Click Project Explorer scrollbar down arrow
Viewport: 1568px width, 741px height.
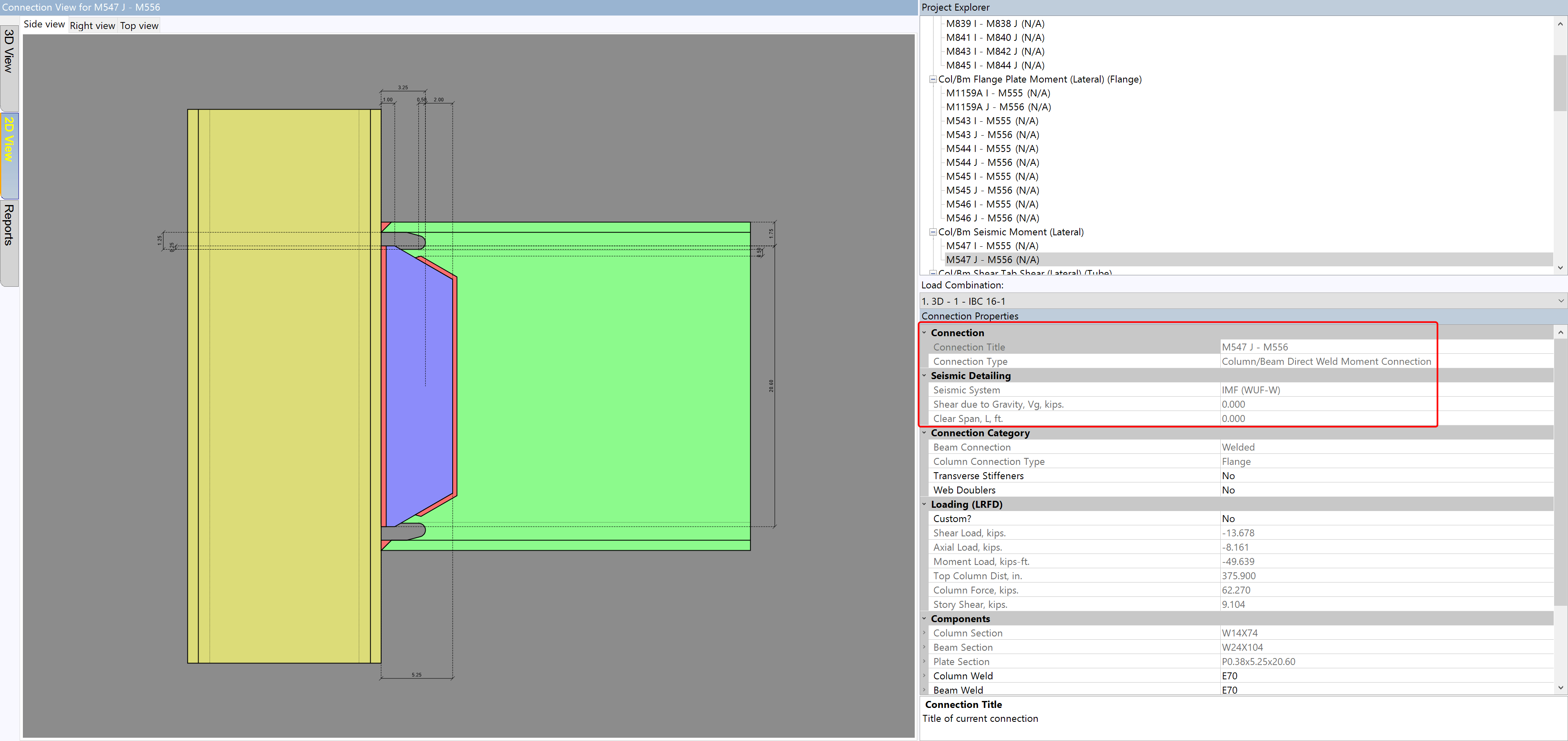1559,267
